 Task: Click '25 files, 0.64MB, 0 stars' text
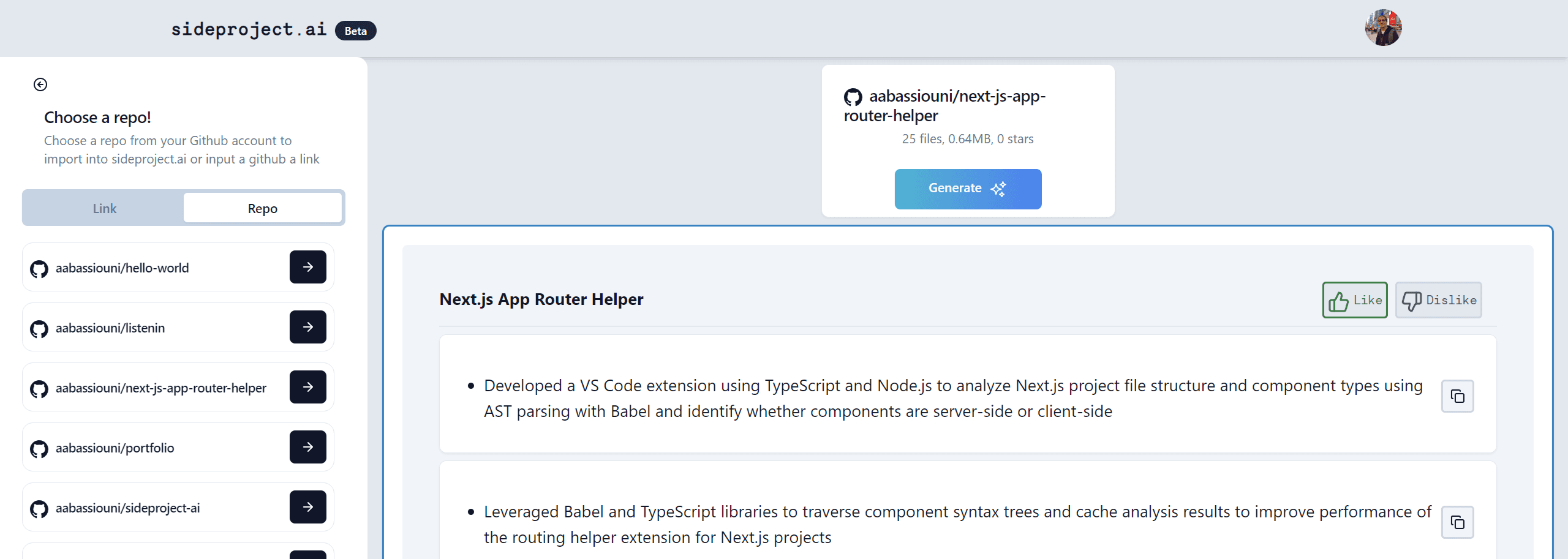click(968, 139)
